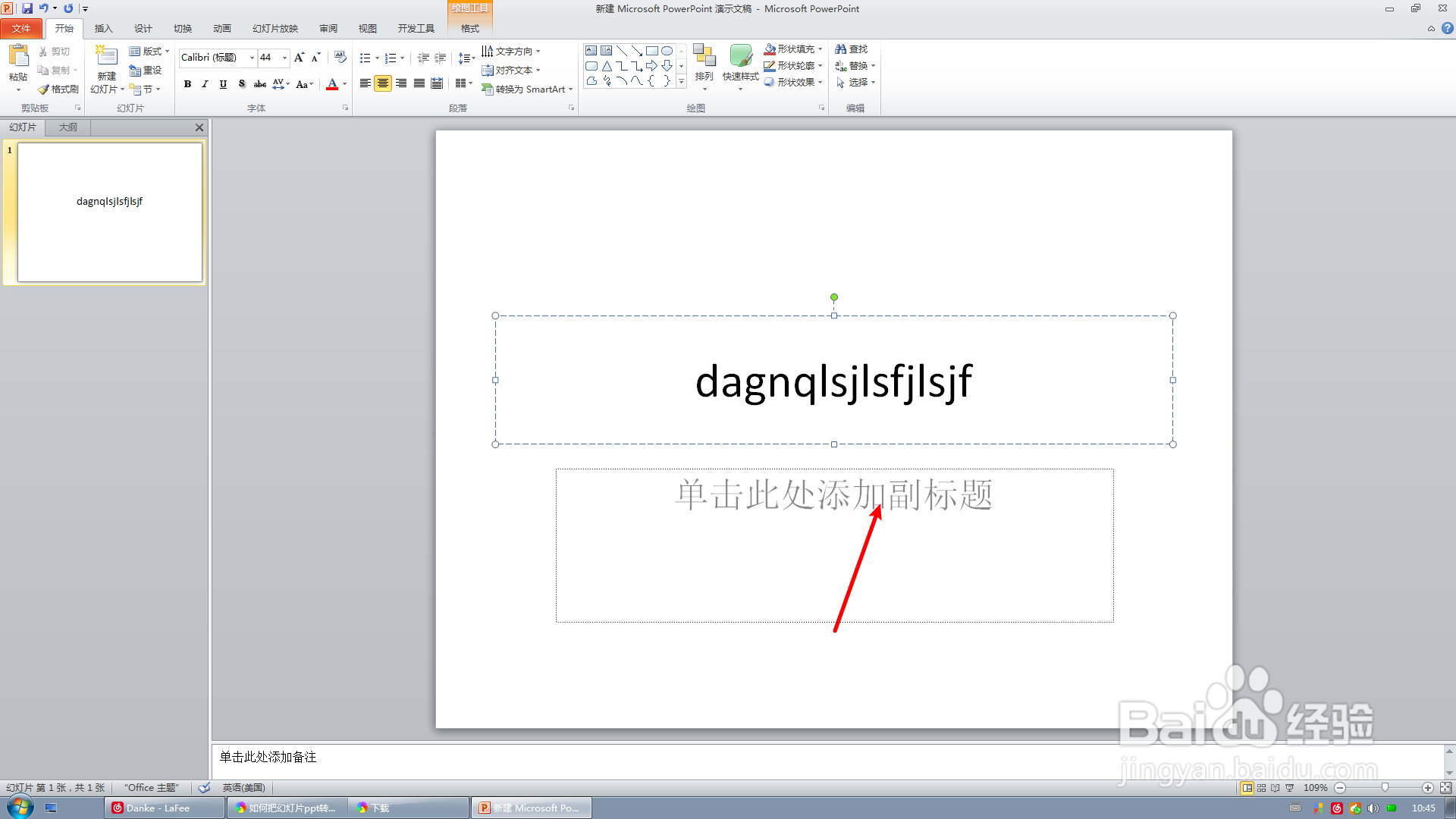Viewport: 1456px width, 819px height.
Task: Select slide 1 thumbnail in panel
Action: coord(110,212)
